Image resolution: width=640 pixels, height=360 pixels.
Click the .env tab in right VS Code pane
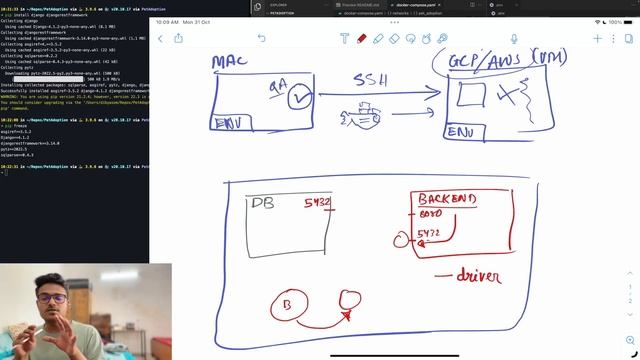498,5
